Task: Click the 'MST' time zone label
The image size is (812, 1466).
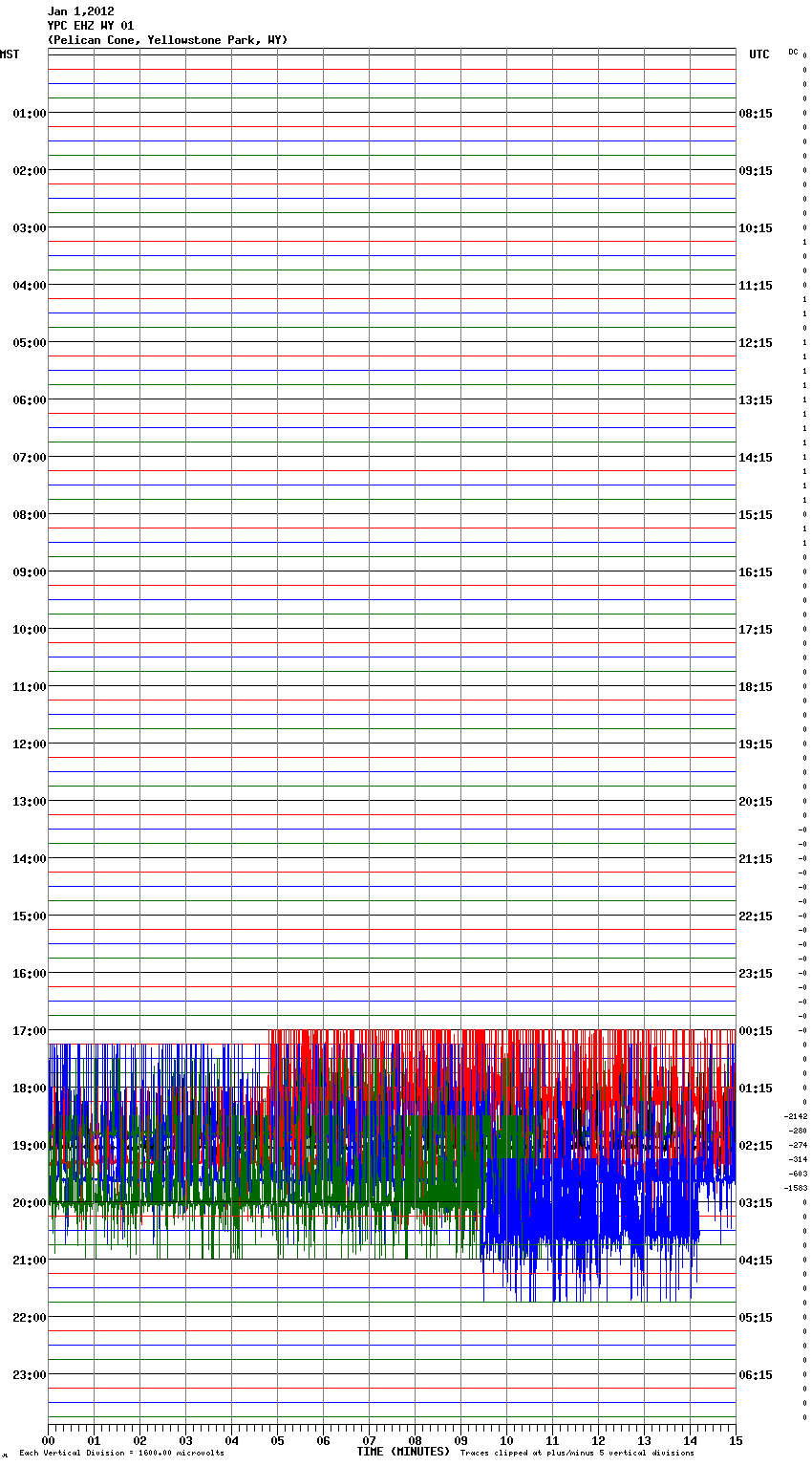Action: [10, 54]
